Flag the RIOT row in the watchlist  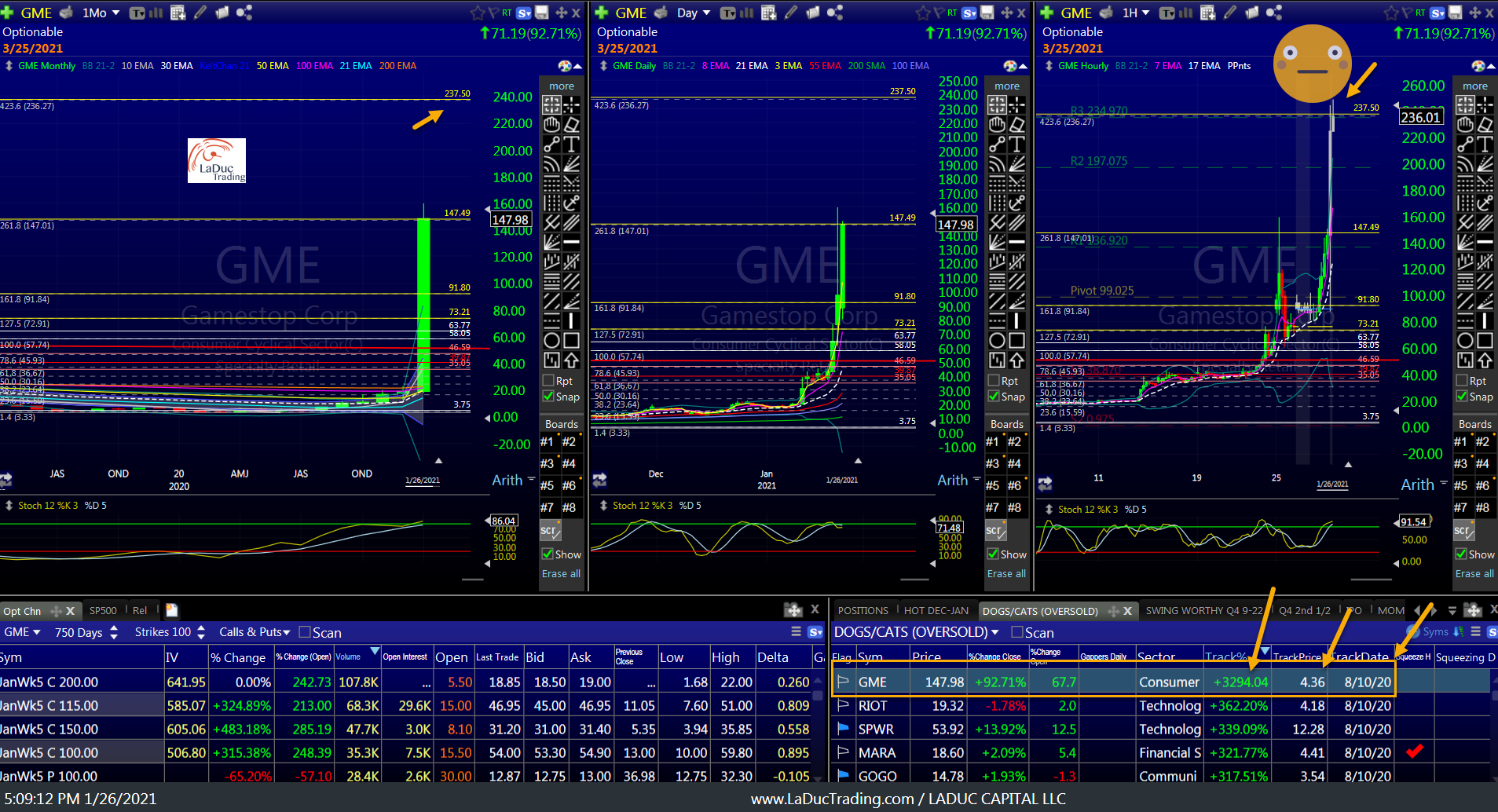pyautogui.click(x=843, y=705)
